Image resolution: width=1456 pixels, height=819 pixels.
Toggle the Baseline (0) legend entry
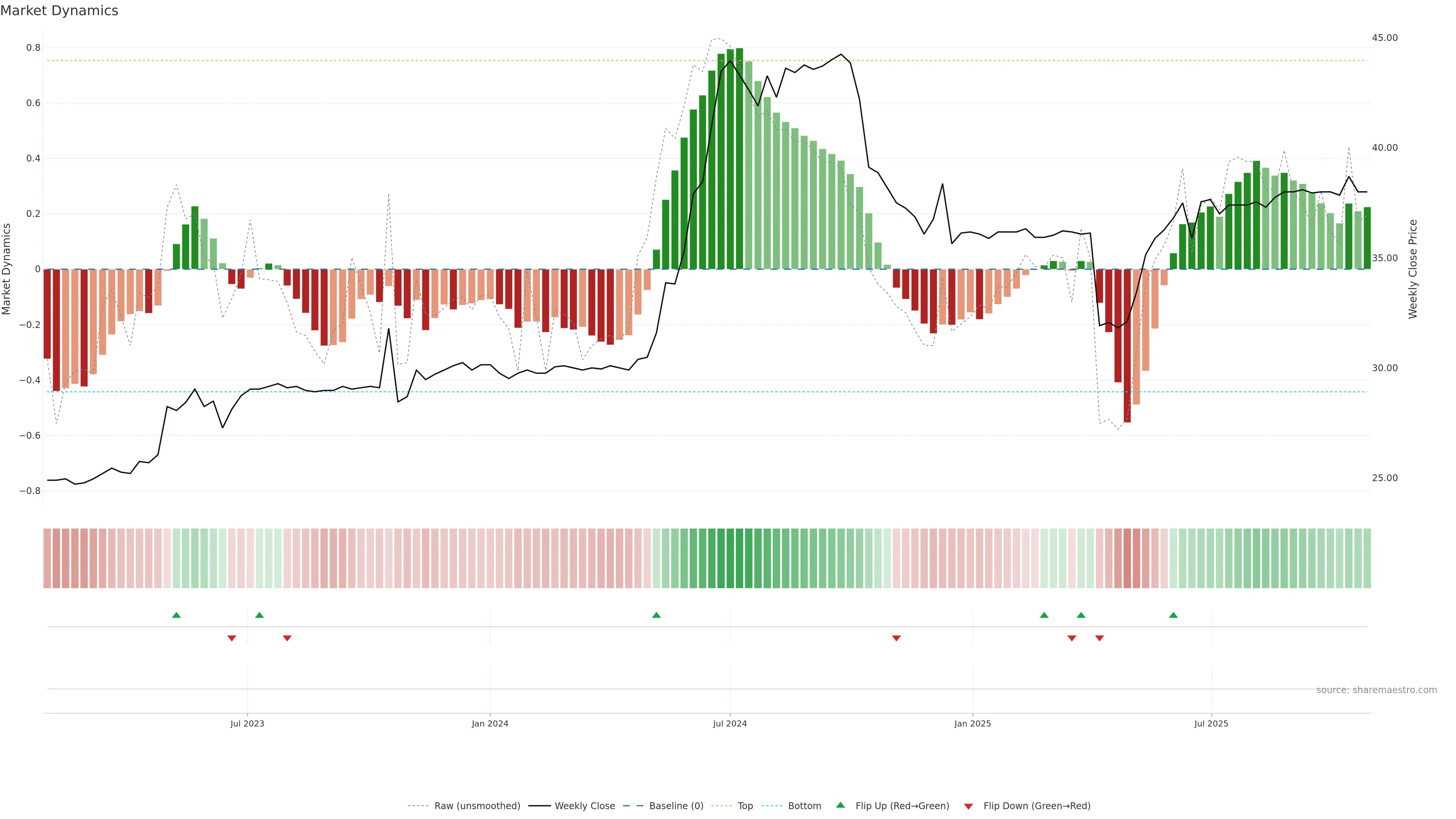click(x=676, y=806)
